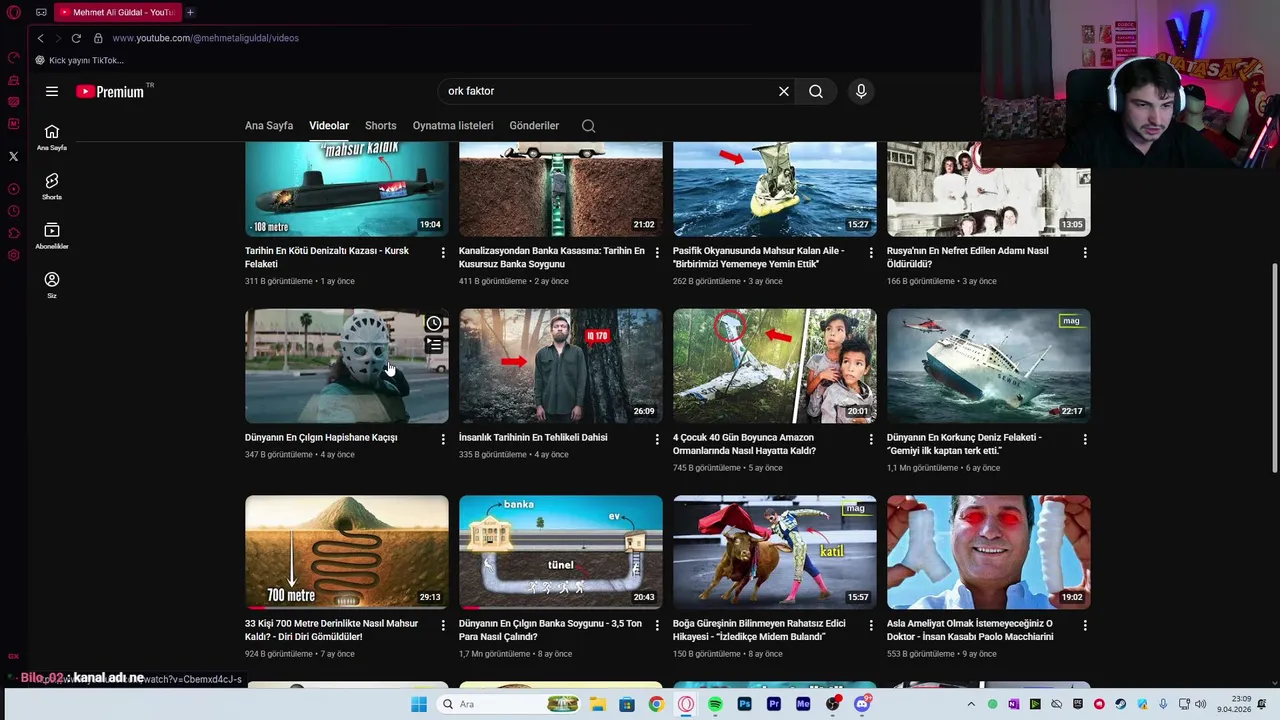Open OBS Studio from the taskbar

[x=833, y=704]
